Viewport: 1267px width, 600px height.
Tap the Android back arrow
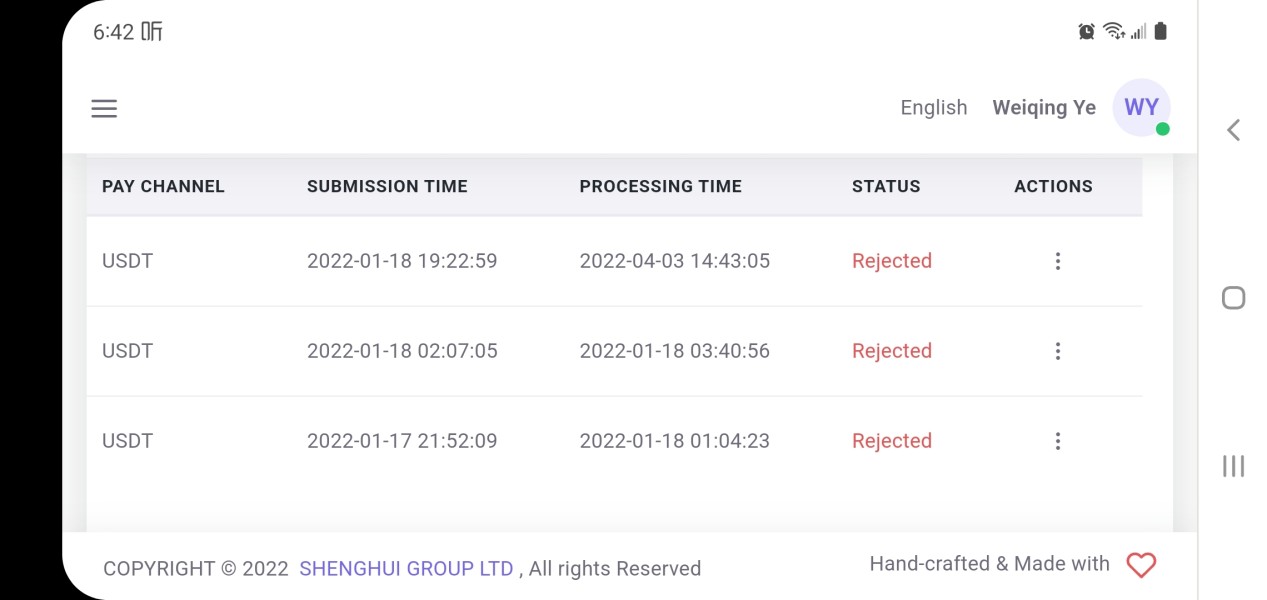1233,129
